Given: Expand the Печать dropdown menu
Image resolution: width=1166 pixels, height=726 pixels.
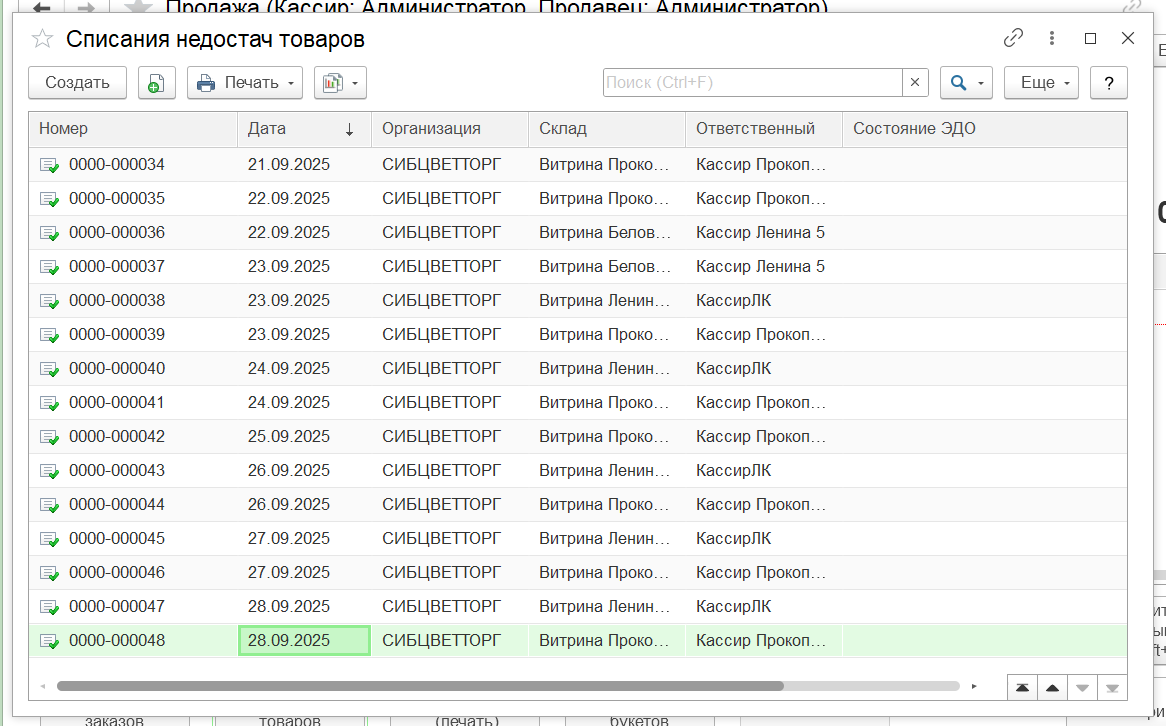Looking at the screenshot, I should point(245,83).
